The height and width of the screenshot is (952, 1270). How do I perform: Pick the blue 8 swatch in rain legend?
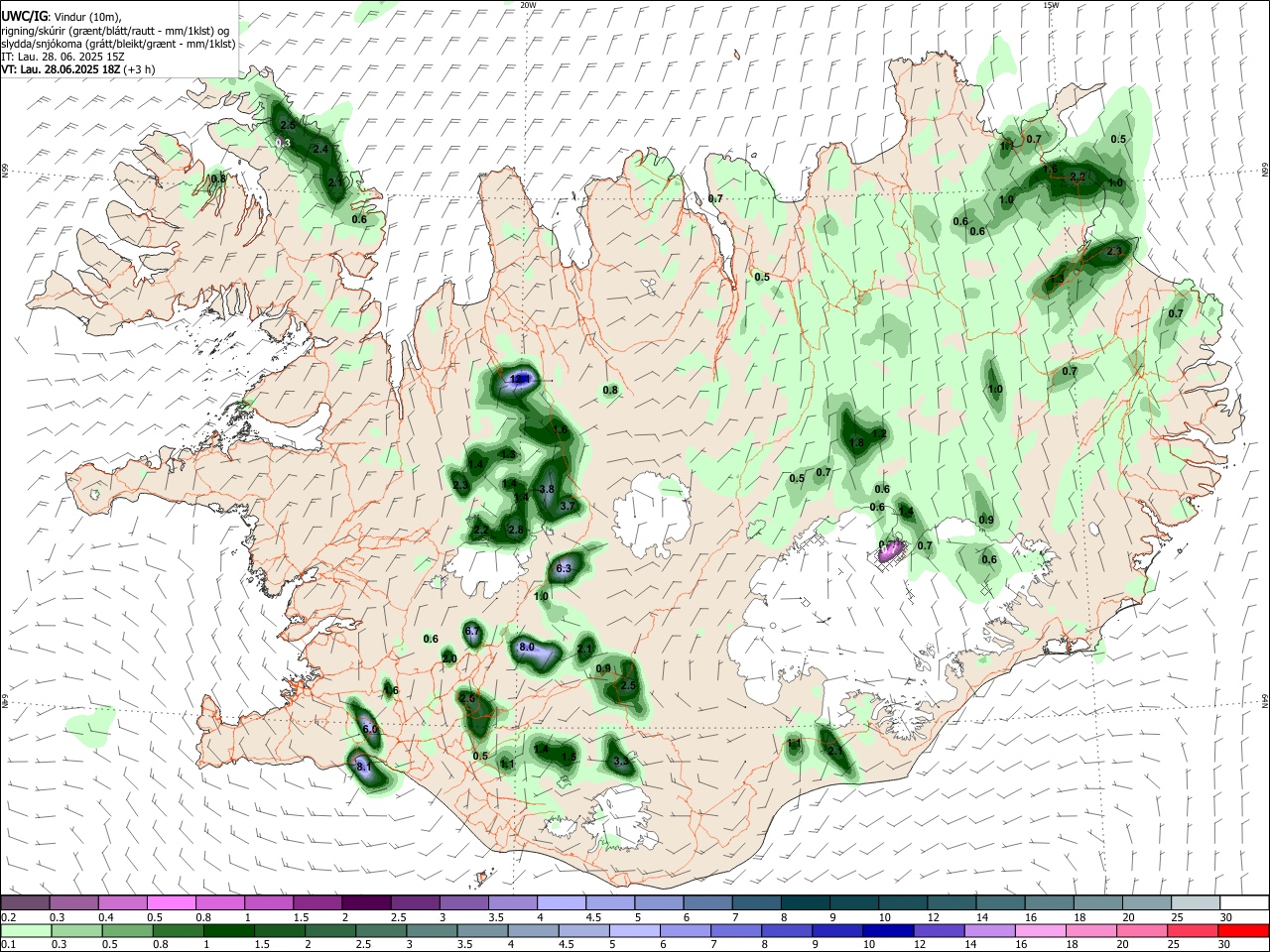pos(786,930)
